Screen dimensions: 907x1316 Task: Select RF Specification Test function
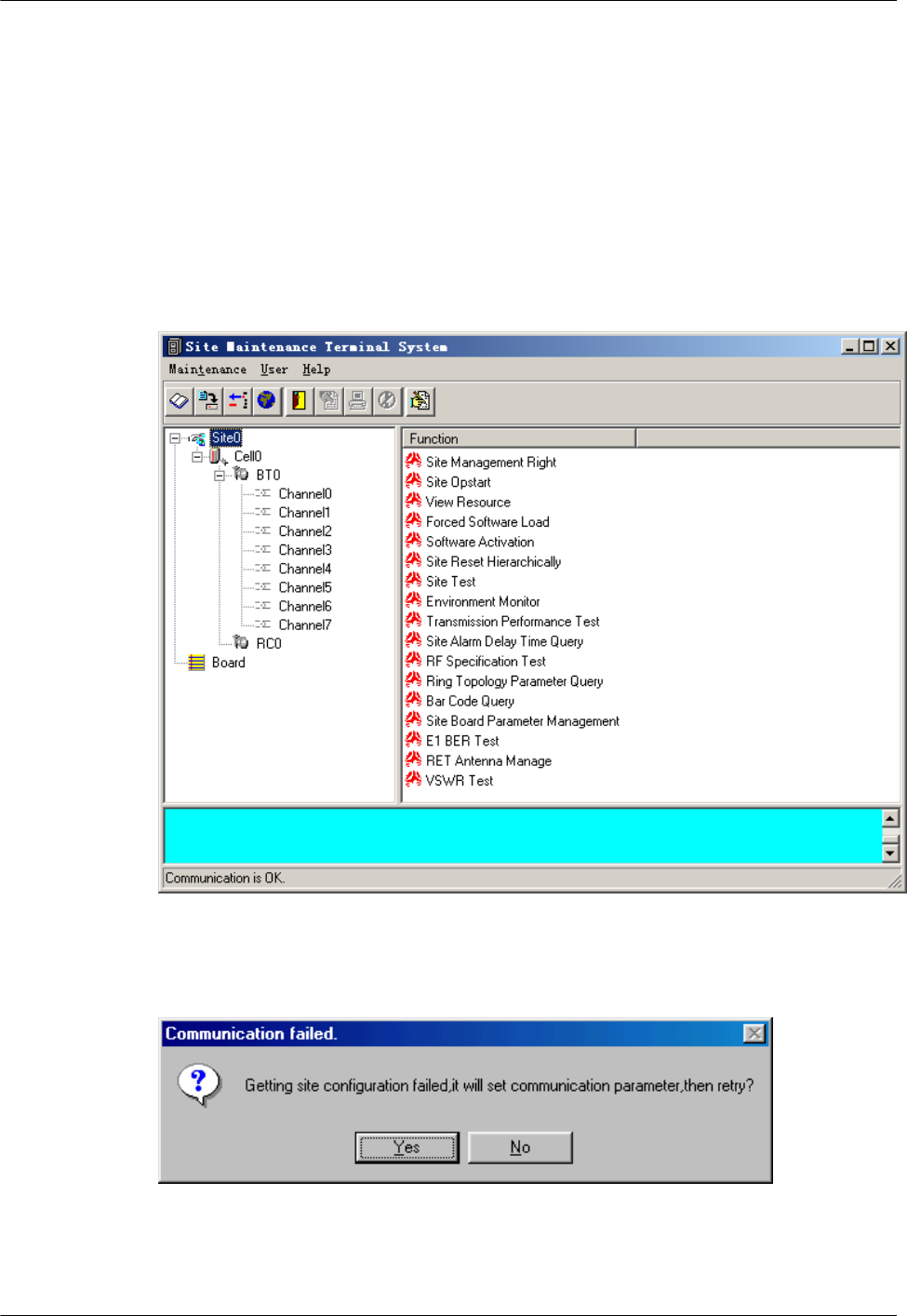coord(486,661)
